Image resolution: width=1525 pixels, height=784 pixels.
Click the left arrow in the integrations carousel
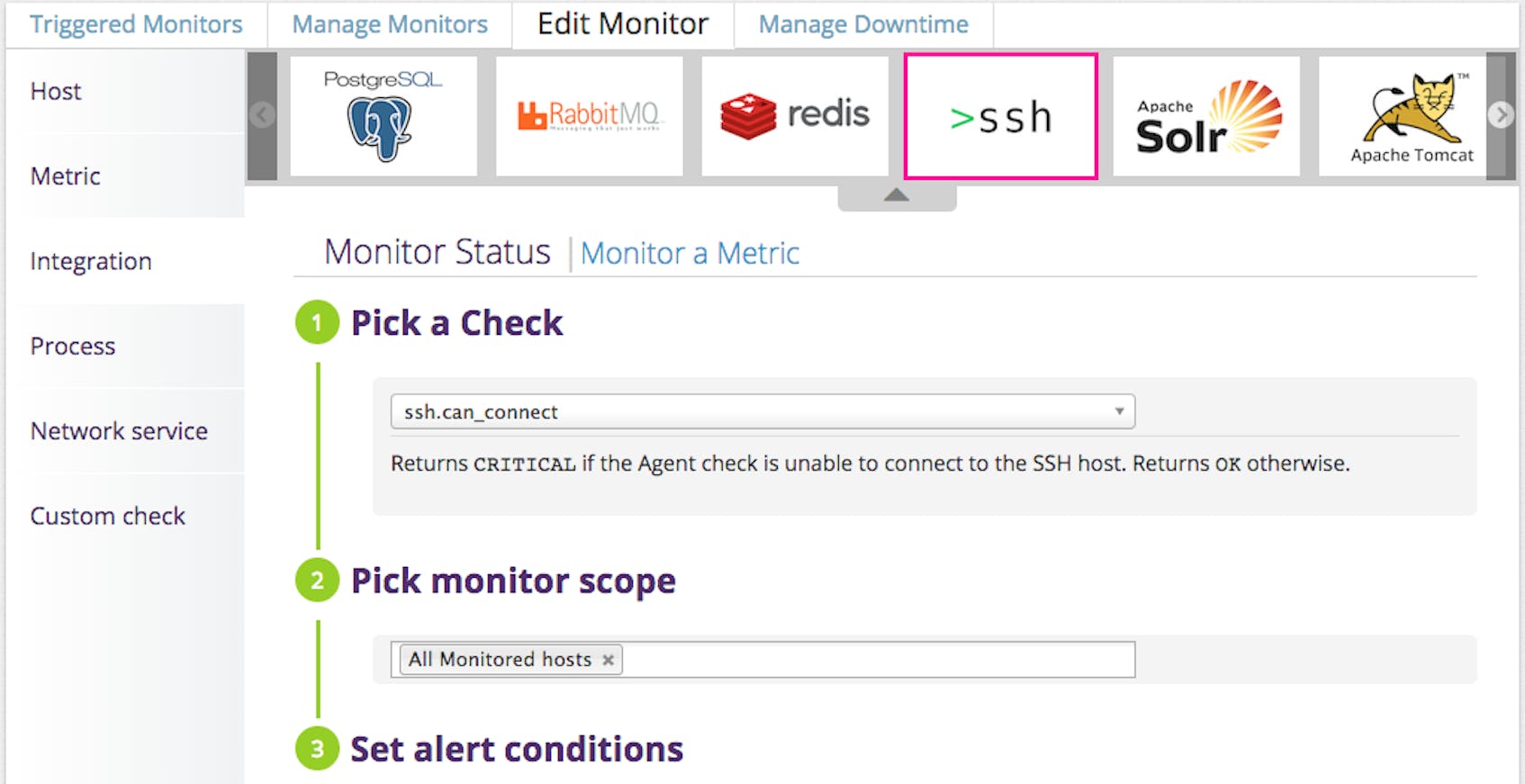coord(261,115)
